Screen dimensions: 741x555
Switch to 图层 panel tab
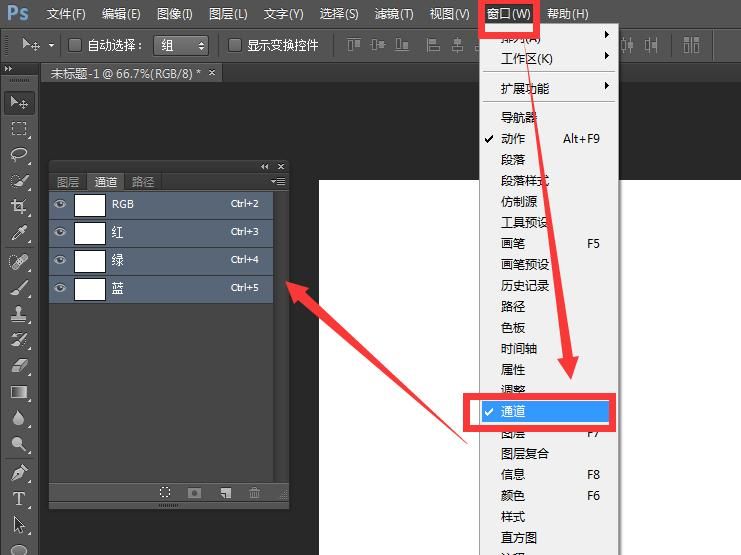pyautogui.click(x=68, y=182)
